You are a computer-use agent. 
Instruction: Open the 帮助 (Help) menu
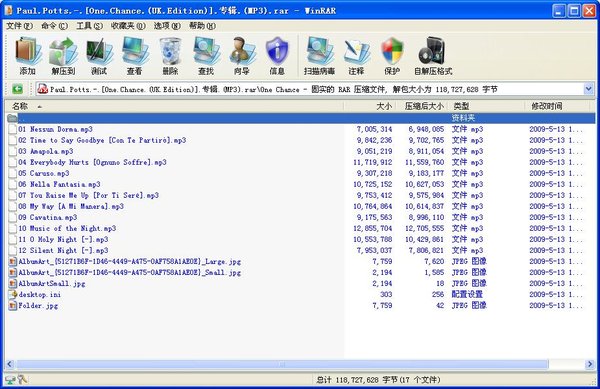click(202, 26)
